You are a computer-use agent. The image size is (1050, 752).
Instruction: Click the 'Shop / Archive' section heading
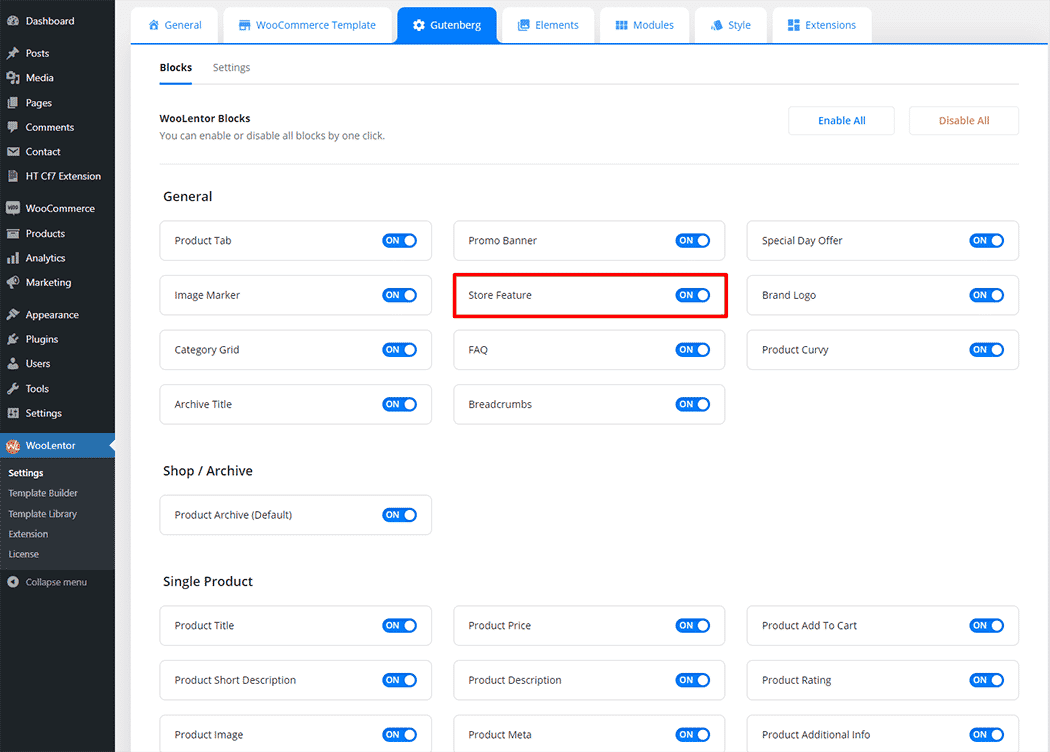tap(208, 471)
